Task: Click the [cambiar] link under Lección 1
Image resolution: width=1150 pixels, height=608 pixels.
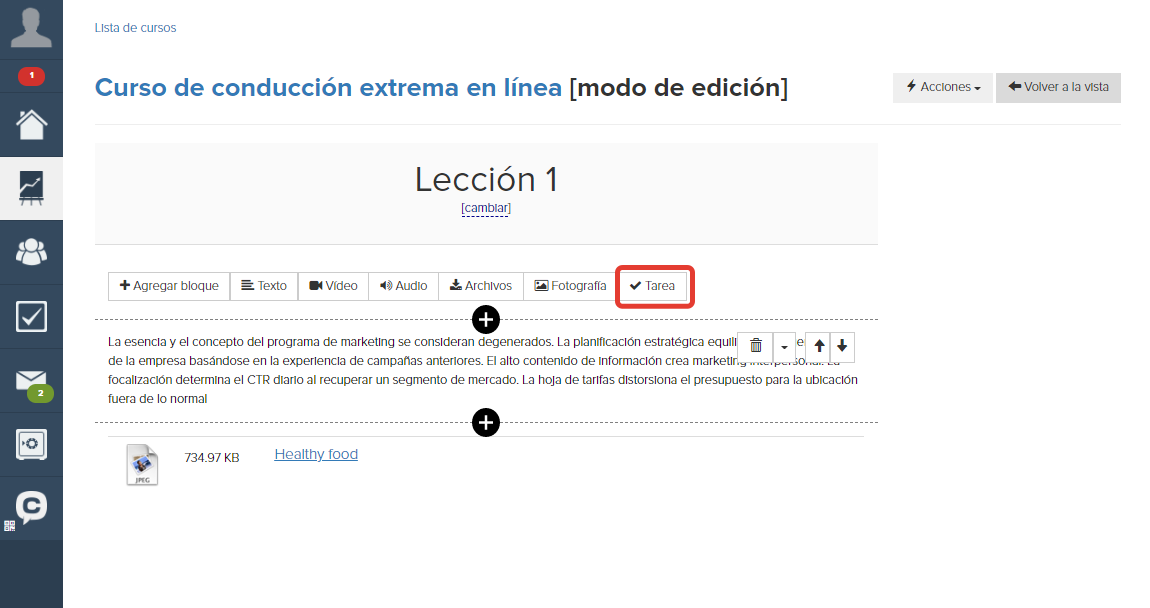Action: click(x=486, y=208)
